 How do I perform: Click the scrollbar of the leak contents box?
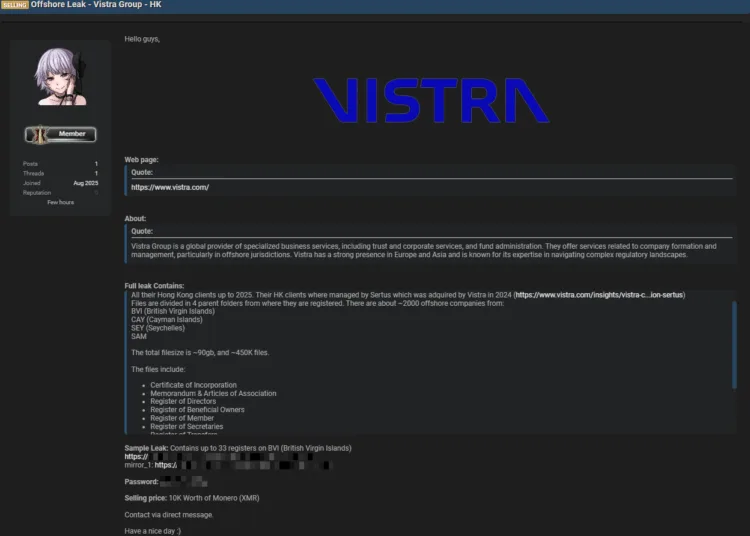(x=734, y=345)
